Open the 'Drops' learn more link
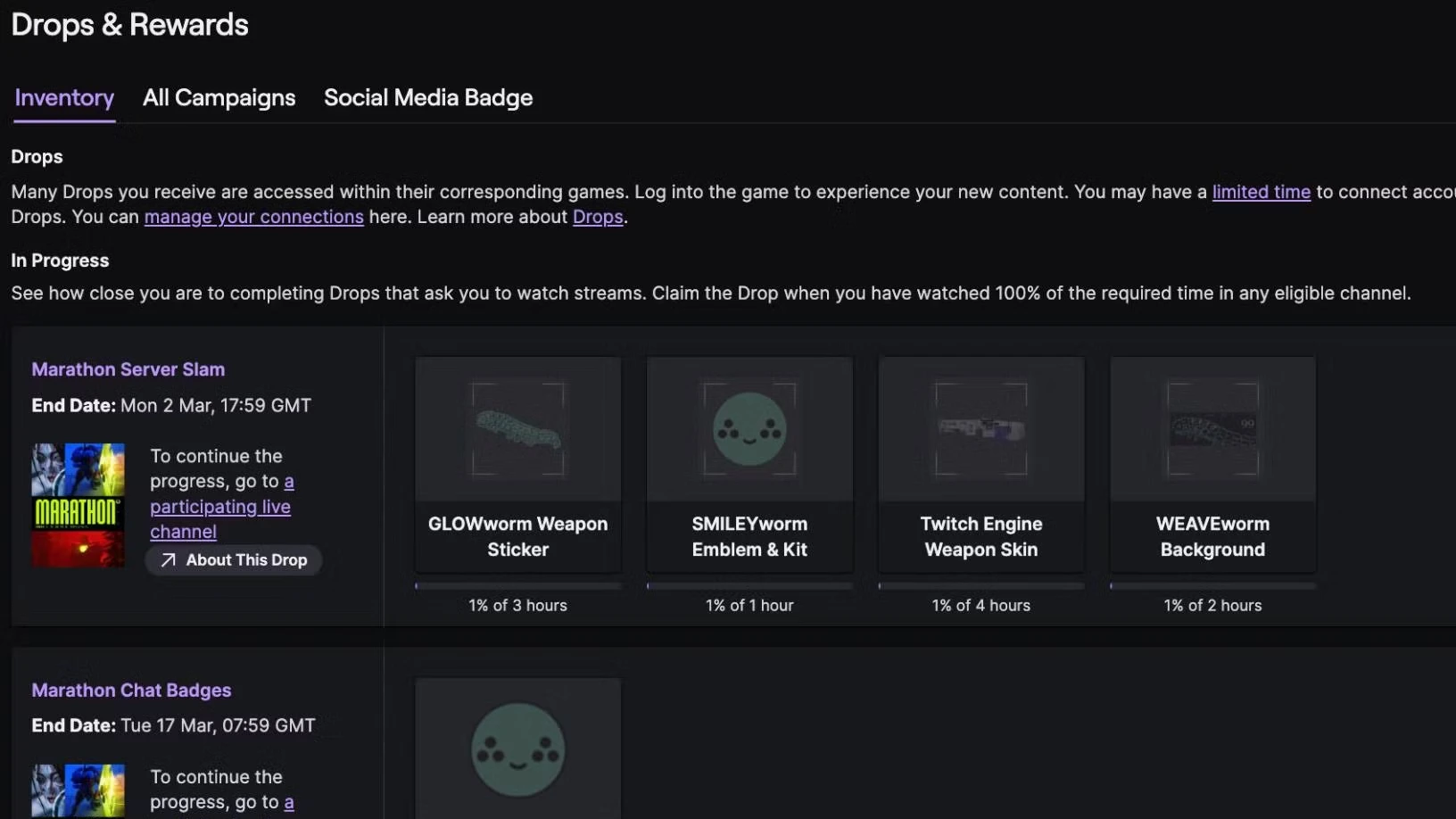The image size is (1456, 819). pyautogui.click(x=598, y=217)
